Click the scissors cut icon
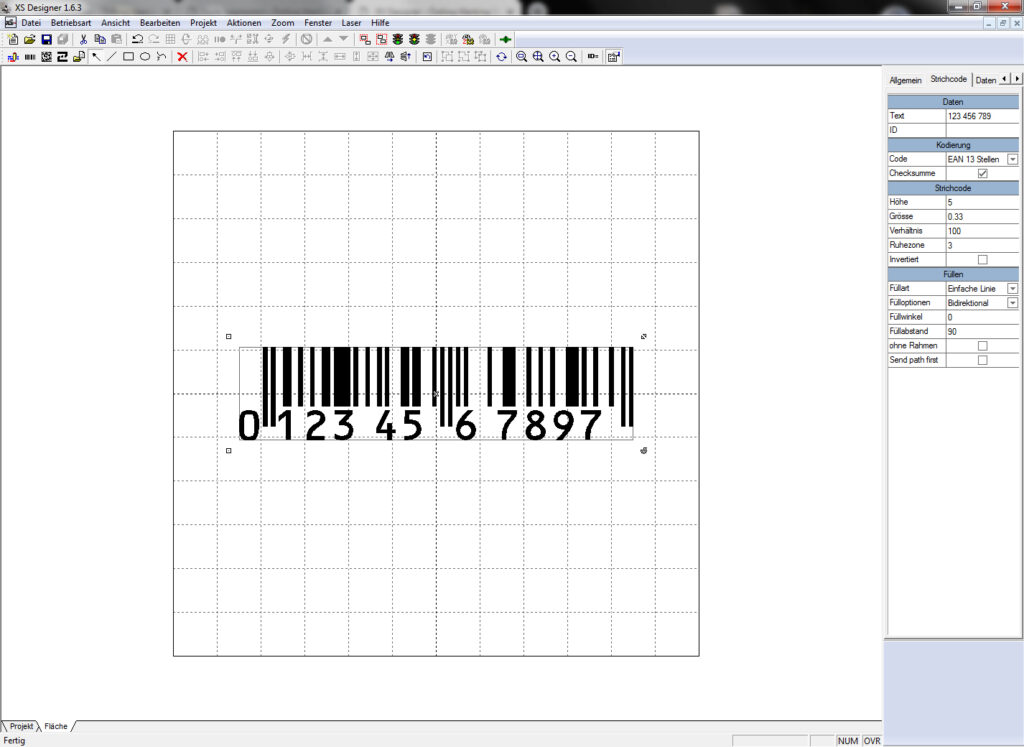This screenshot has width=1024, height=747. 83,39
